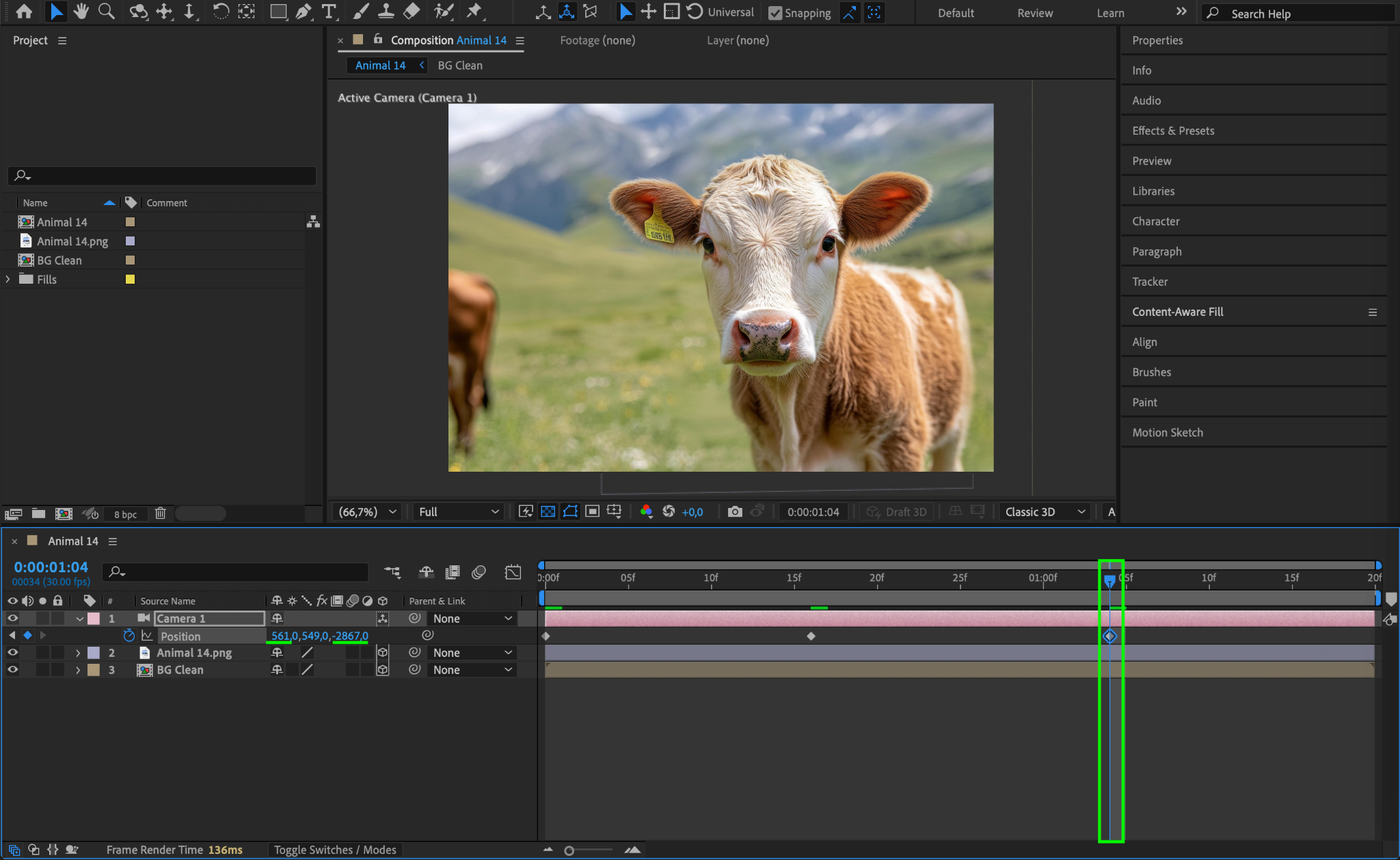Select the Pen tool
The height and width of the screenshot is (860, 1400).
[304, 12]
